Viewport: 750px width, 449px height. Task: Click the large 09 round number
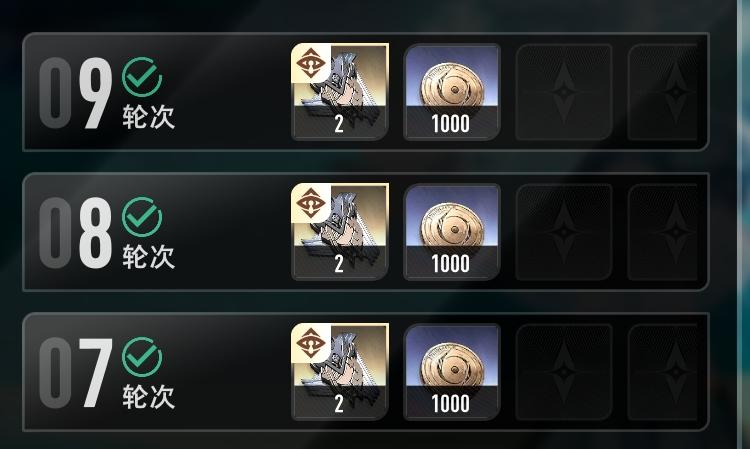tap(76, 93)
